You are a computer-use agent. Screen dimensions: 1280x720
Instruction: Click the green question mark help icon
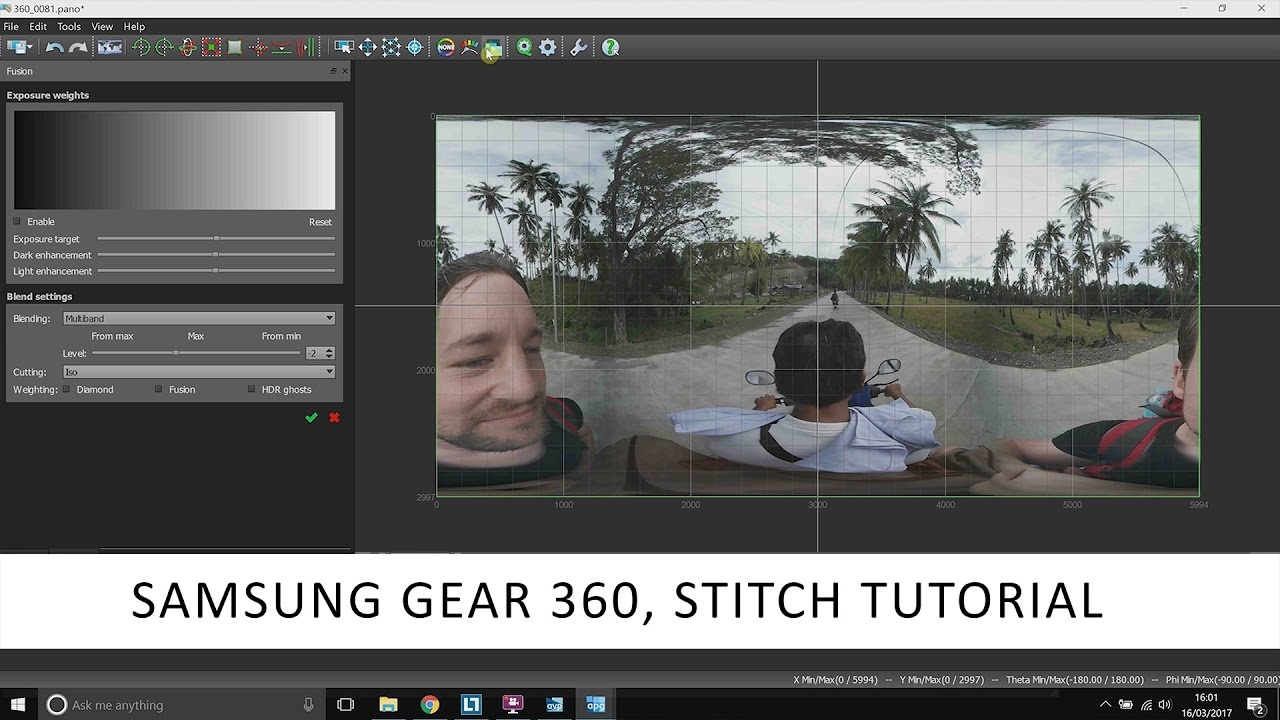coord(610,47)
